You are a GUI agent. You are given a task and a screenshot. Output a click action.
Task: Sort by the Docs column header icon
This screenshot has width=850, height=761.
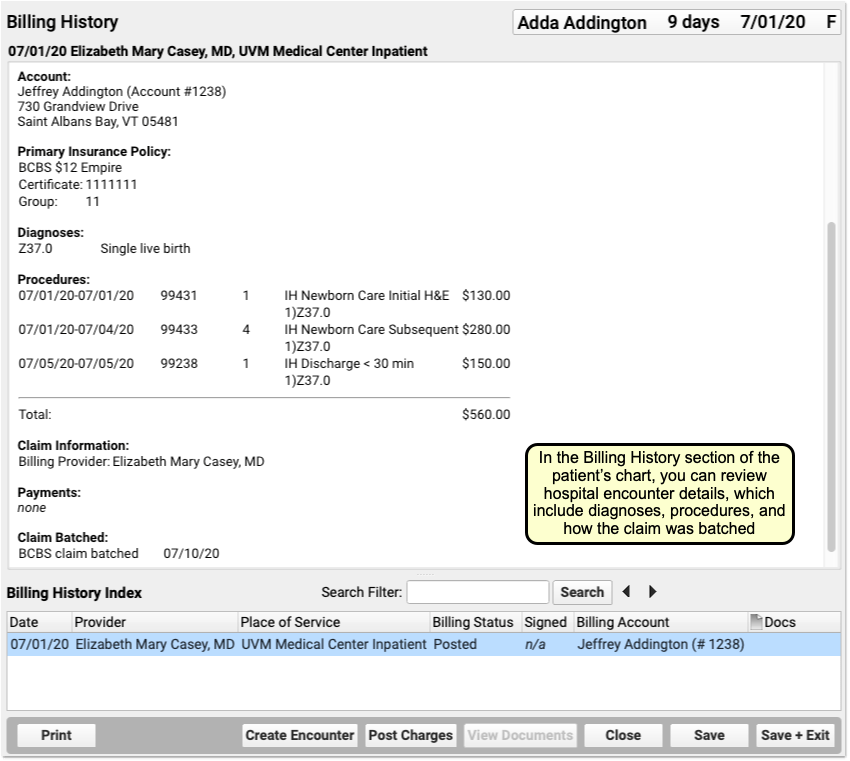[x=756, y=622]
